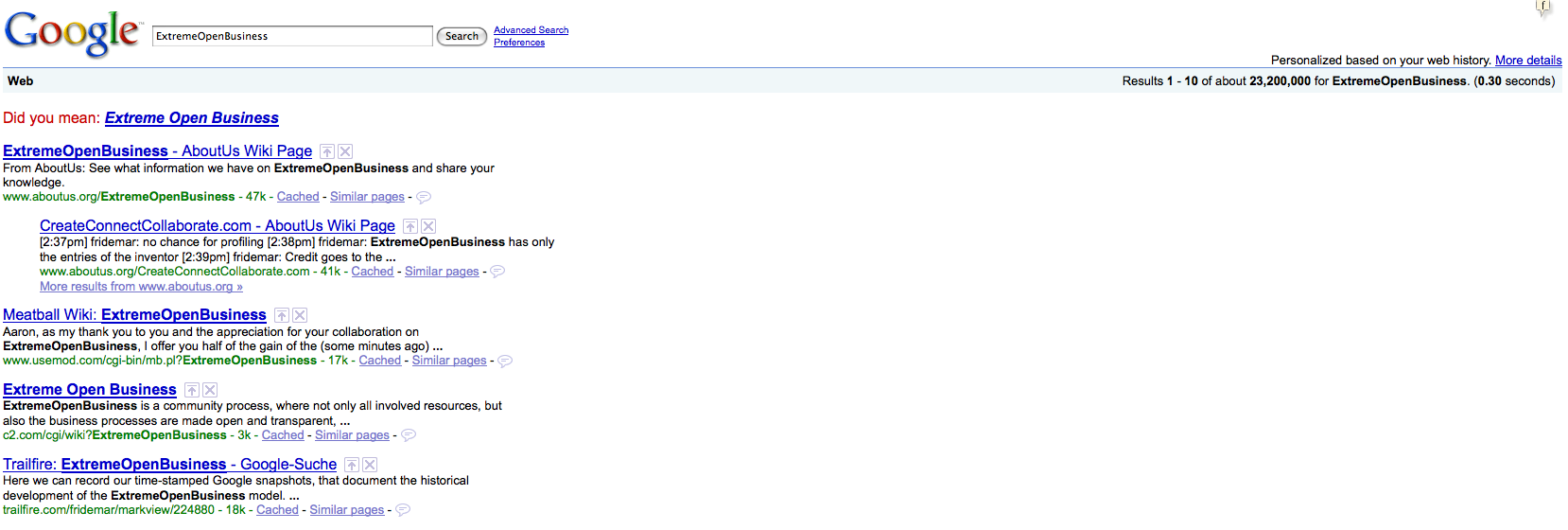Click comment bubble on the Trailfire result
Image resolution: width=1568 pixels, height=530 pixels.
[403, 510]
